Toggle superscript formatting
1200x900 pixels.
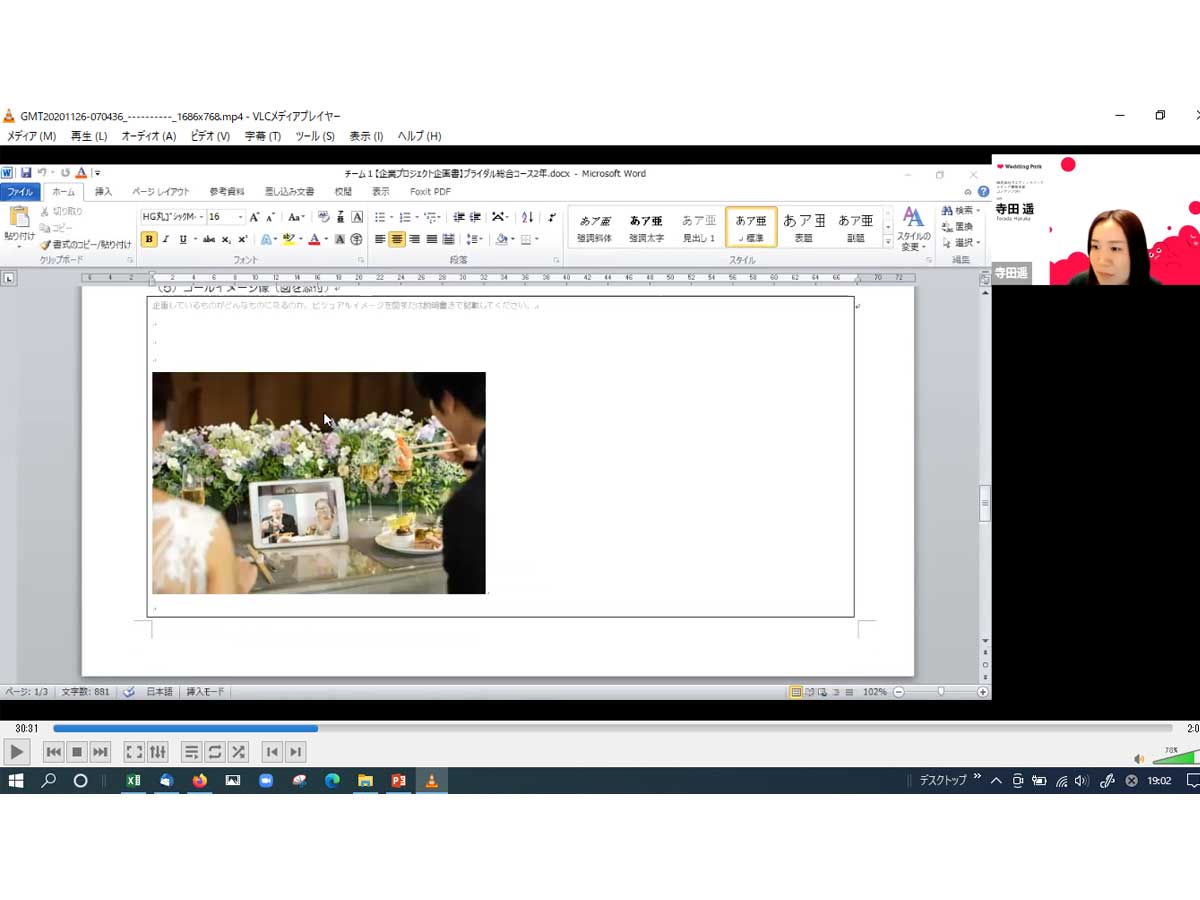(x=242, y=239)
